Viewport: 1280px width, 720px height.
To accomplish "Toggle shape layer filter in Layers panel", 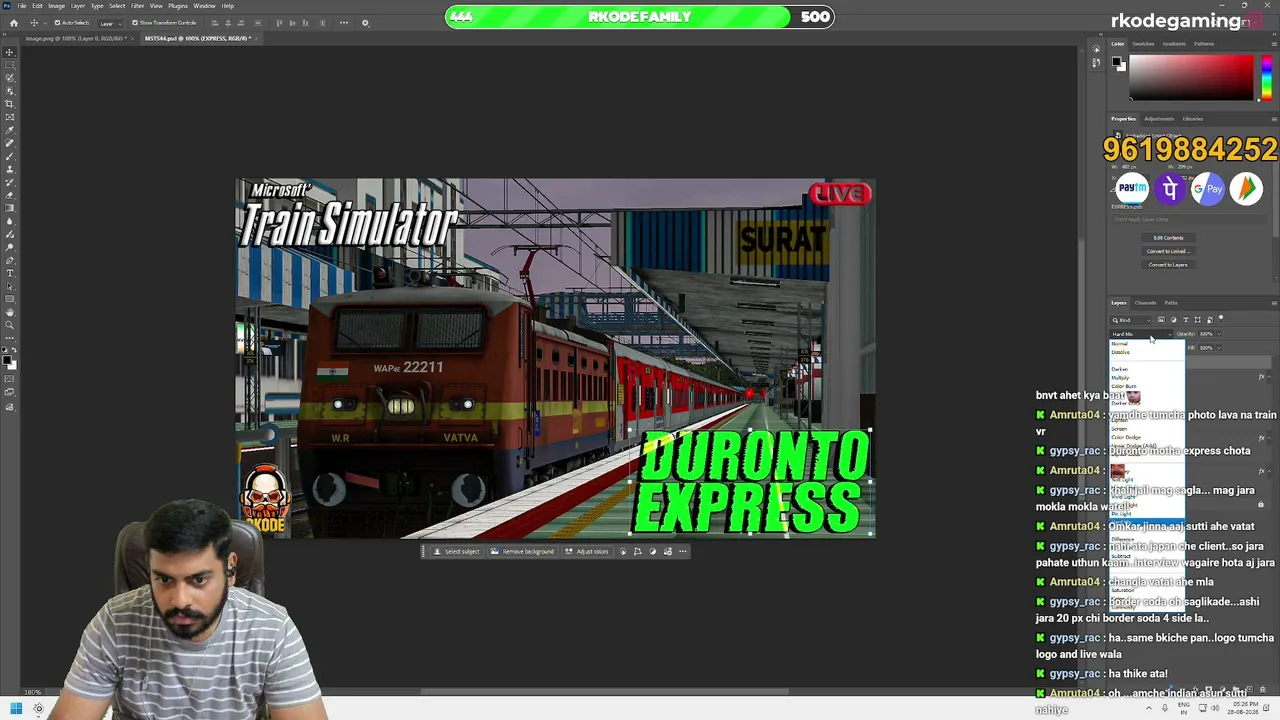I will [x=1197, y=320].
